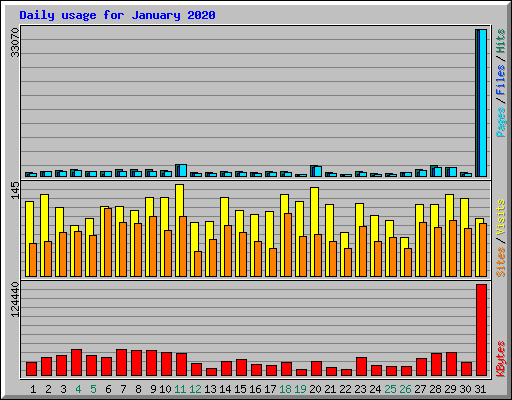This screenshot has width=512, height=400.
Task: Click the day 13 axis label
Action: (x=210, y=389)
